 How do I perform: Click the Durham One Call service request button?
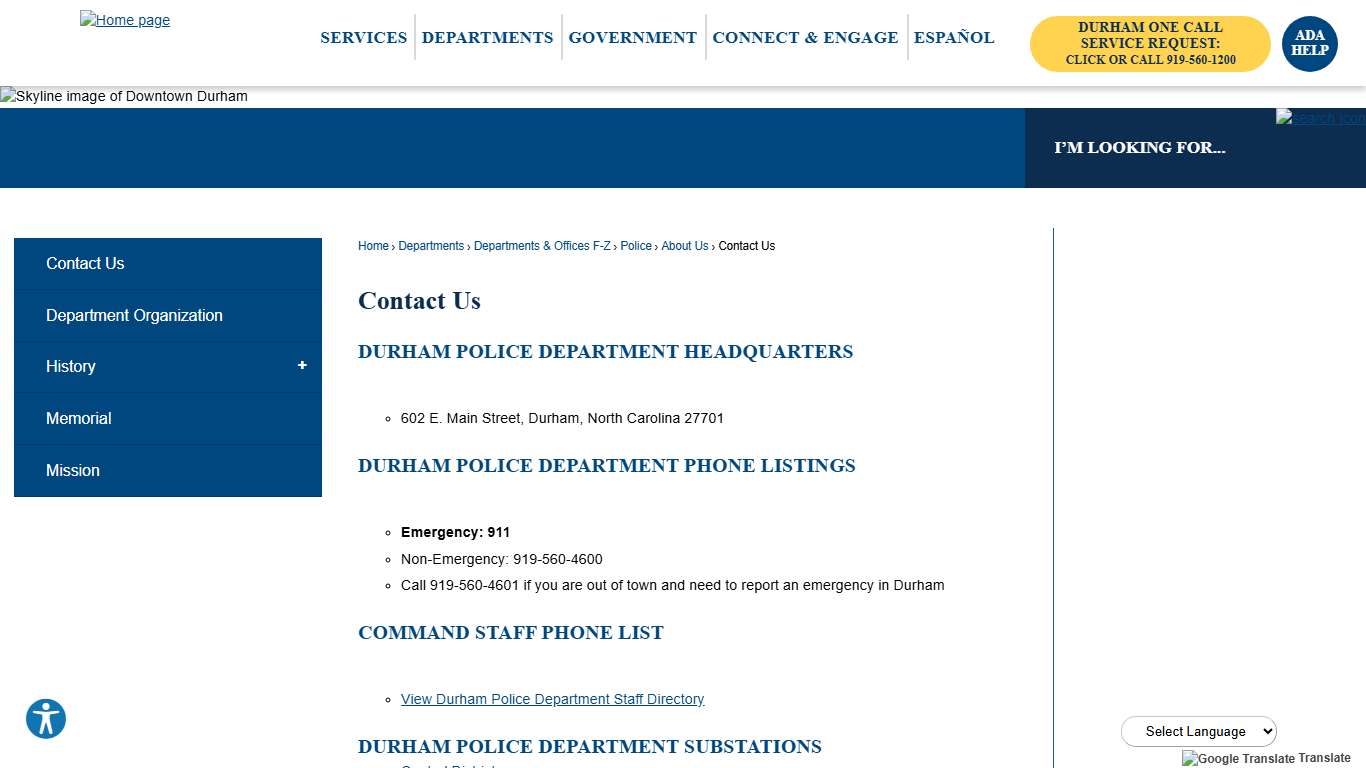point(1149,43)
